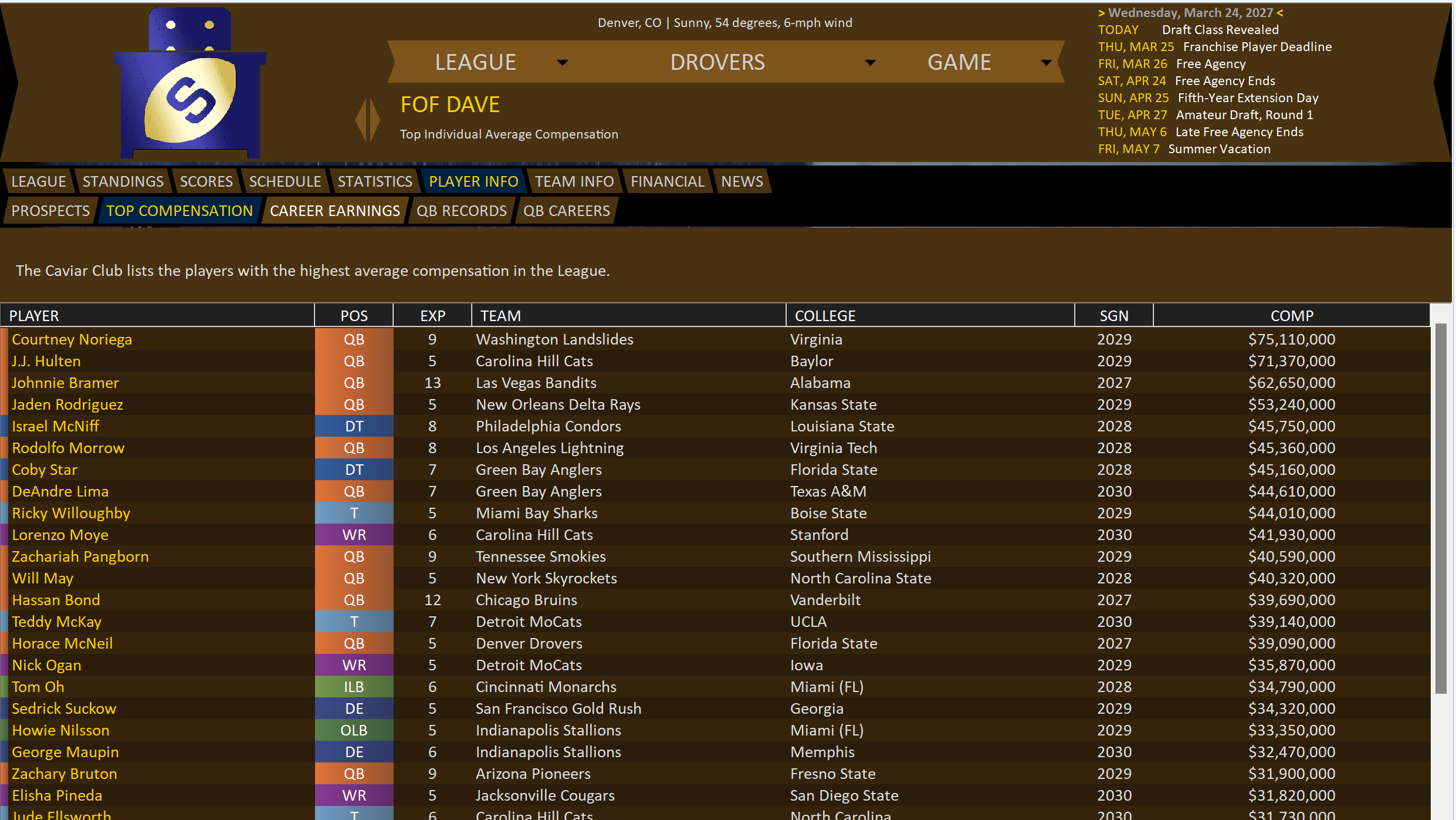
Task: Open the TEAM INFO tab
Action: click(x=574, y=181)
